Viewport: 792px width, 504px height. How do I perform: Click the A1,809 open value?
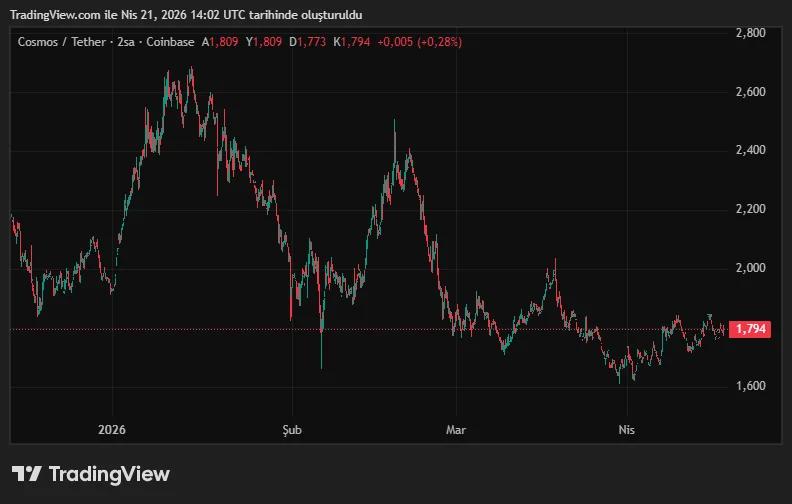tap(220, 42)
